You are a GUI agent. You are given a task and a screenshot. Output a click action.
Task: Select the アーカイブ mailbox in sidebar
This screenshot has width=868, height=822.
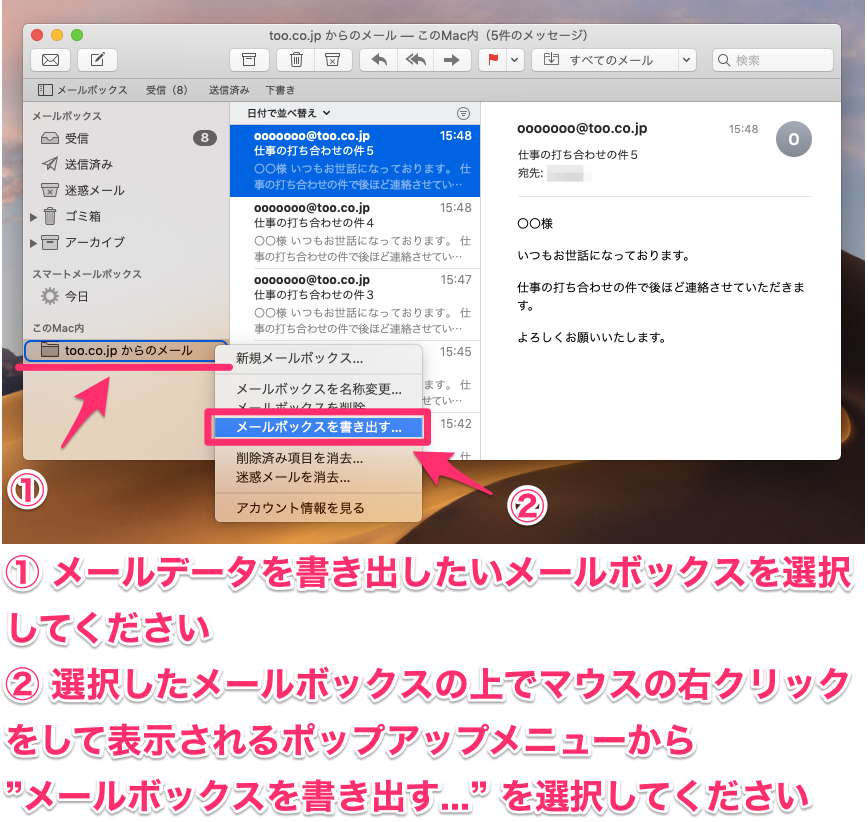[126, 242]
